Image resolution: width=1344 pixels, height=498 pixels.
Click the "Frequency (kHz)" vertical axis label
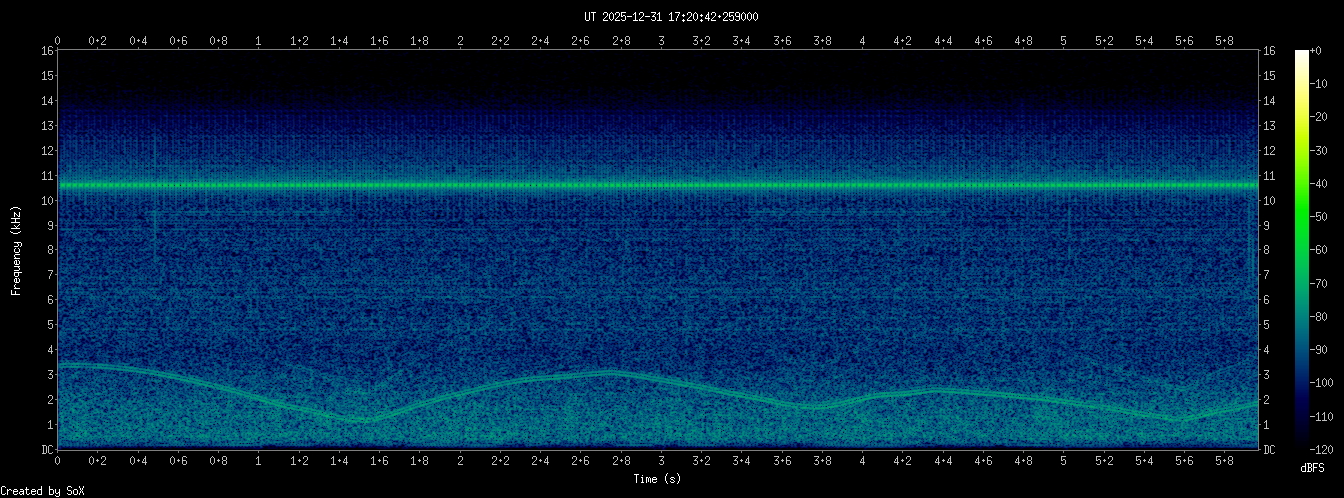coord(16,250)
